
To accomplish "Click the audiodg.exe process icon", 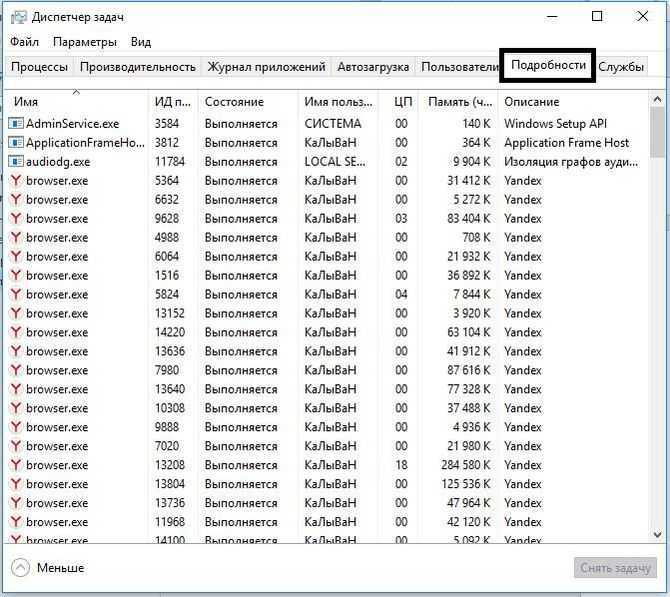I will [16, 162].
